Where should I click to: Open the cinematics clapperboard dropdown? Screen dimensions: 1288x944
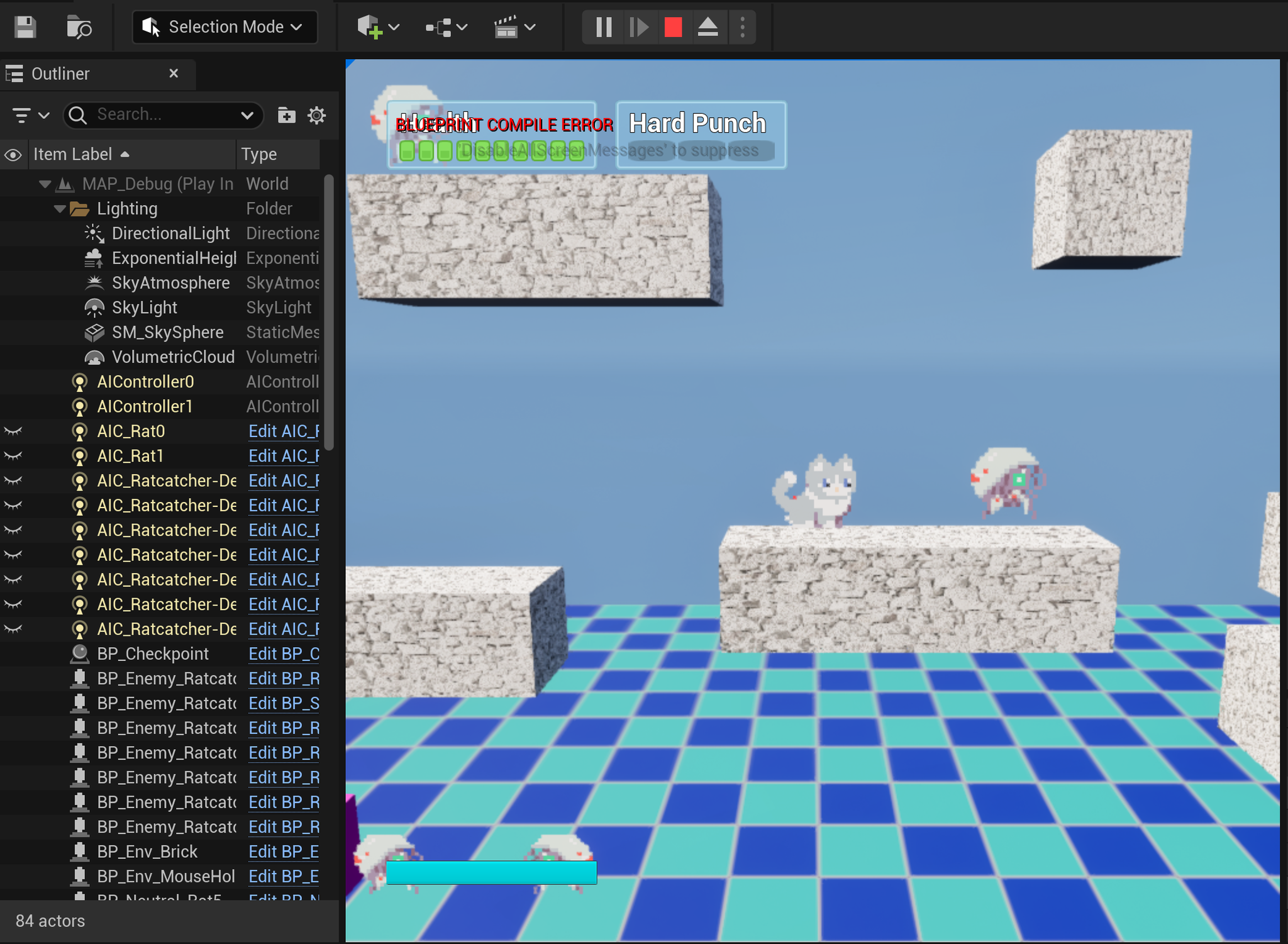[x=514, y=27]
